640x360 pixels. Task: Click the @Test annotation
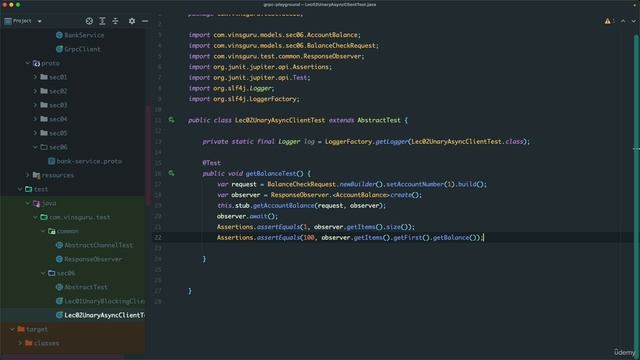point(211,163)
